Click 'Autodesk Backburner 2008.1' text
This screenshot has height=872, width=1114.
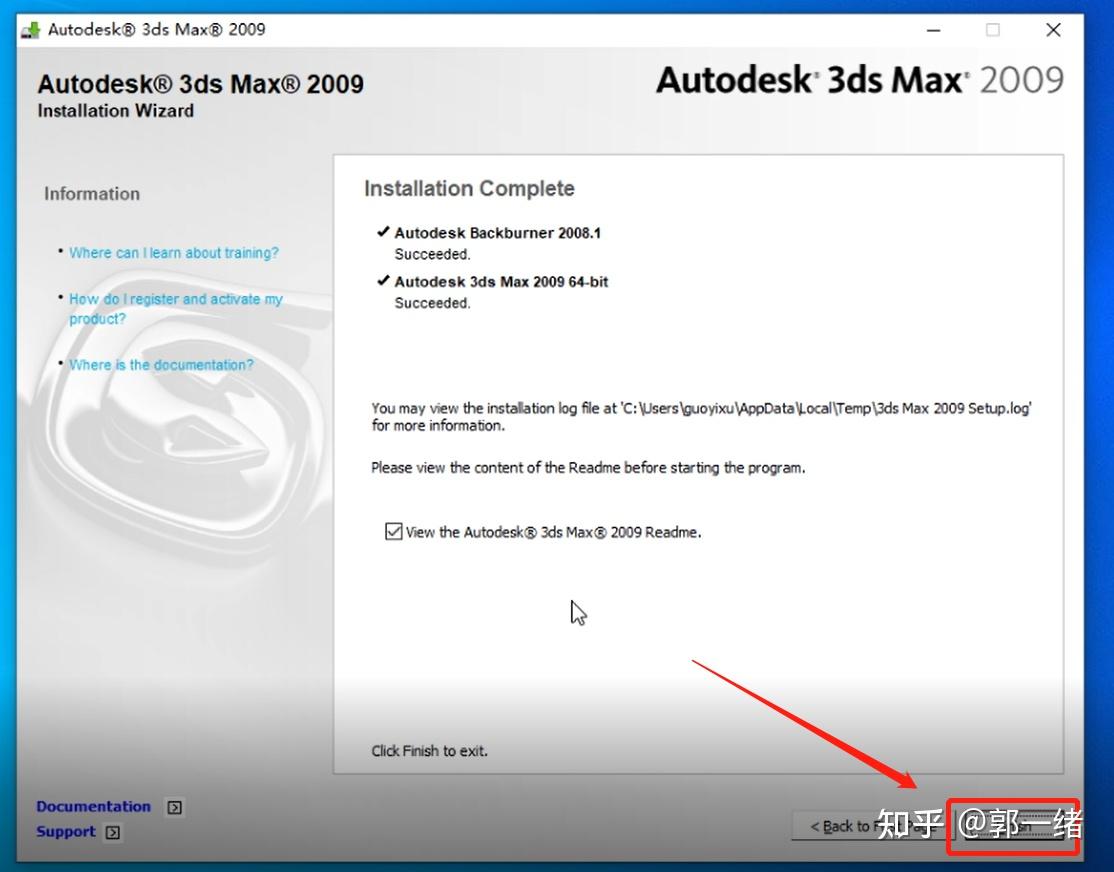coord(497,233)
